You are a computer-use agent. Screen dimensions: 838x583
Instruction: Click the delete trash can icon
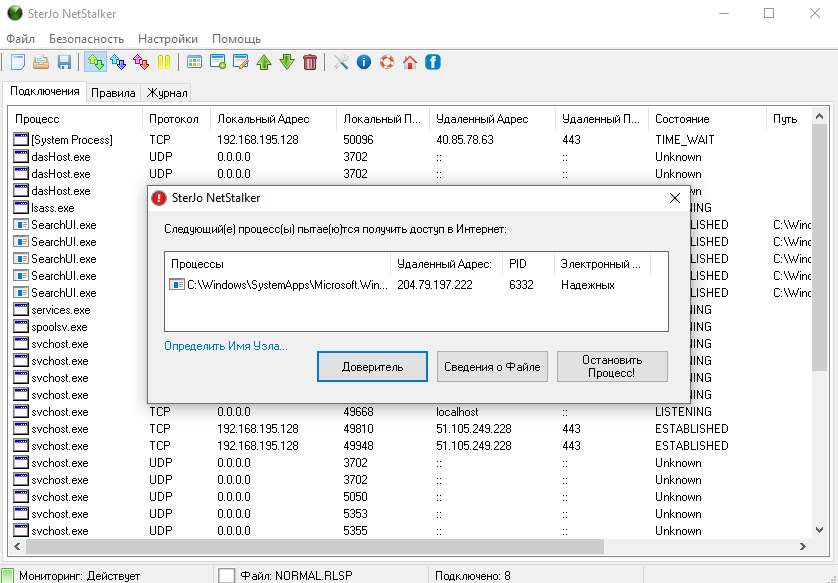click(x=310, y=62)
